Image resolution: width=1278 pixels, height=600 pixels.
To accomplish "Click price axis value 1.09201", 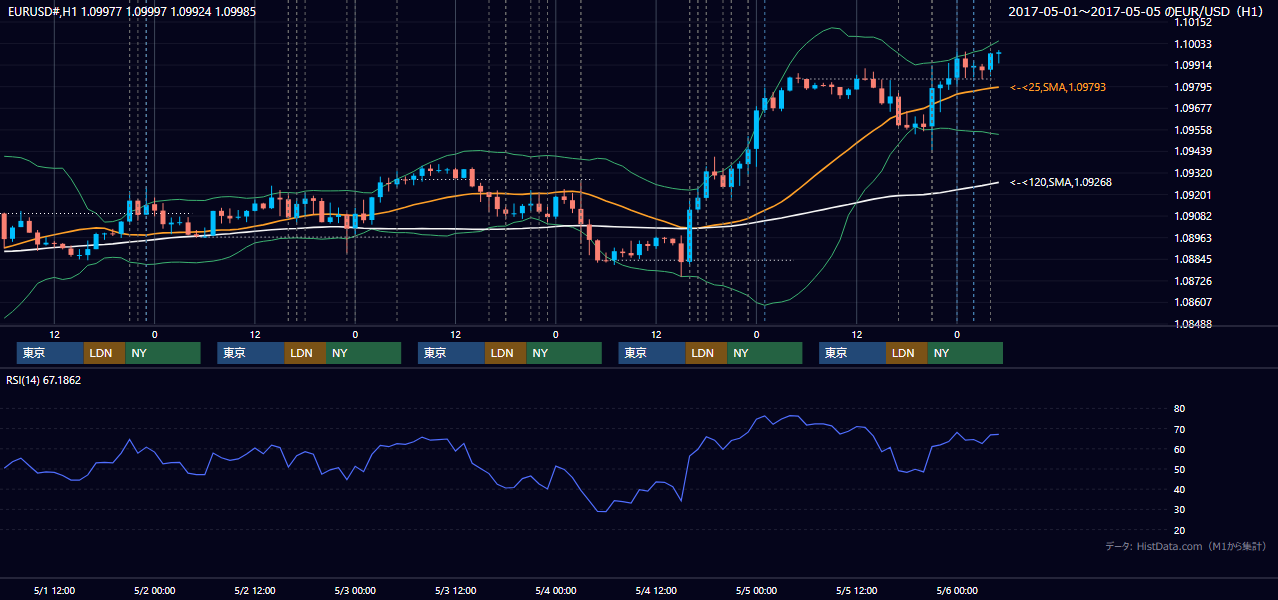I will pos(1192,195).
